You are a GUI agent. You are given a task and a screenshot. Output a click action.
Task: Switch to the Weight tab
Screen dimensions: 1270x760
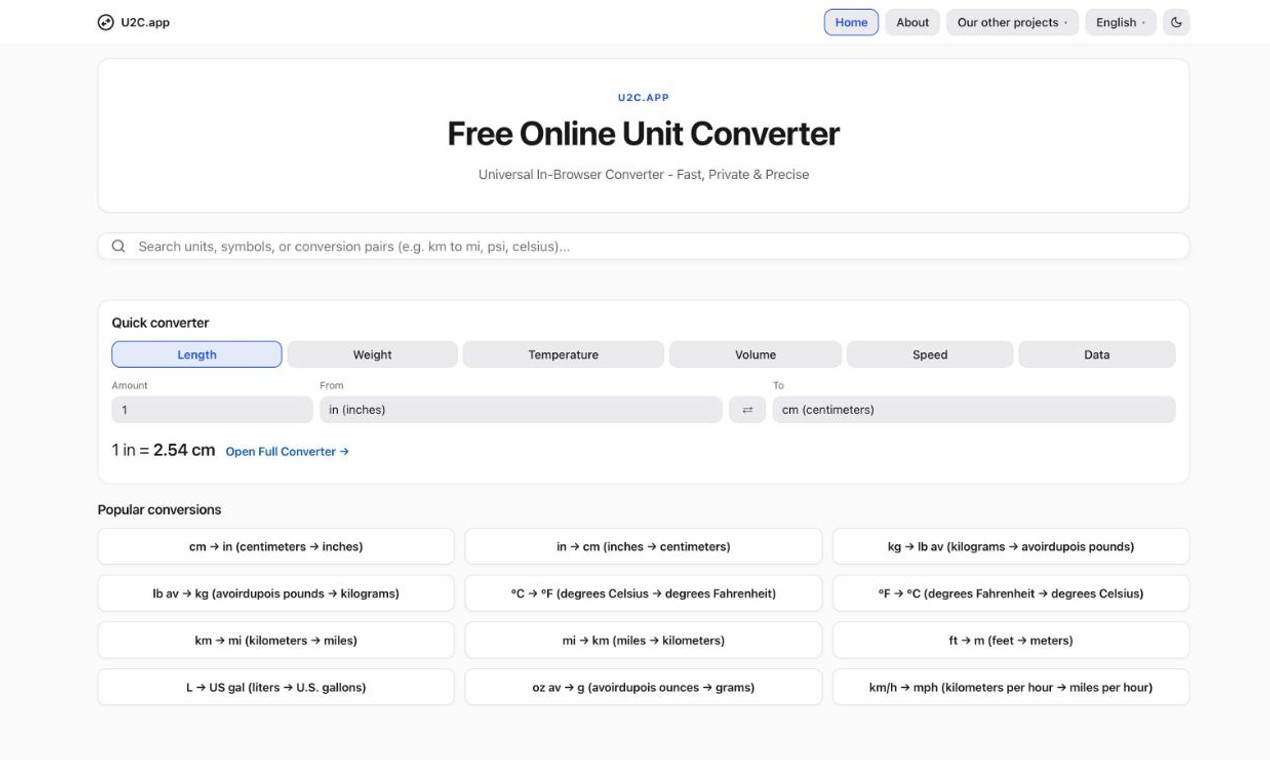coord(372,354)
